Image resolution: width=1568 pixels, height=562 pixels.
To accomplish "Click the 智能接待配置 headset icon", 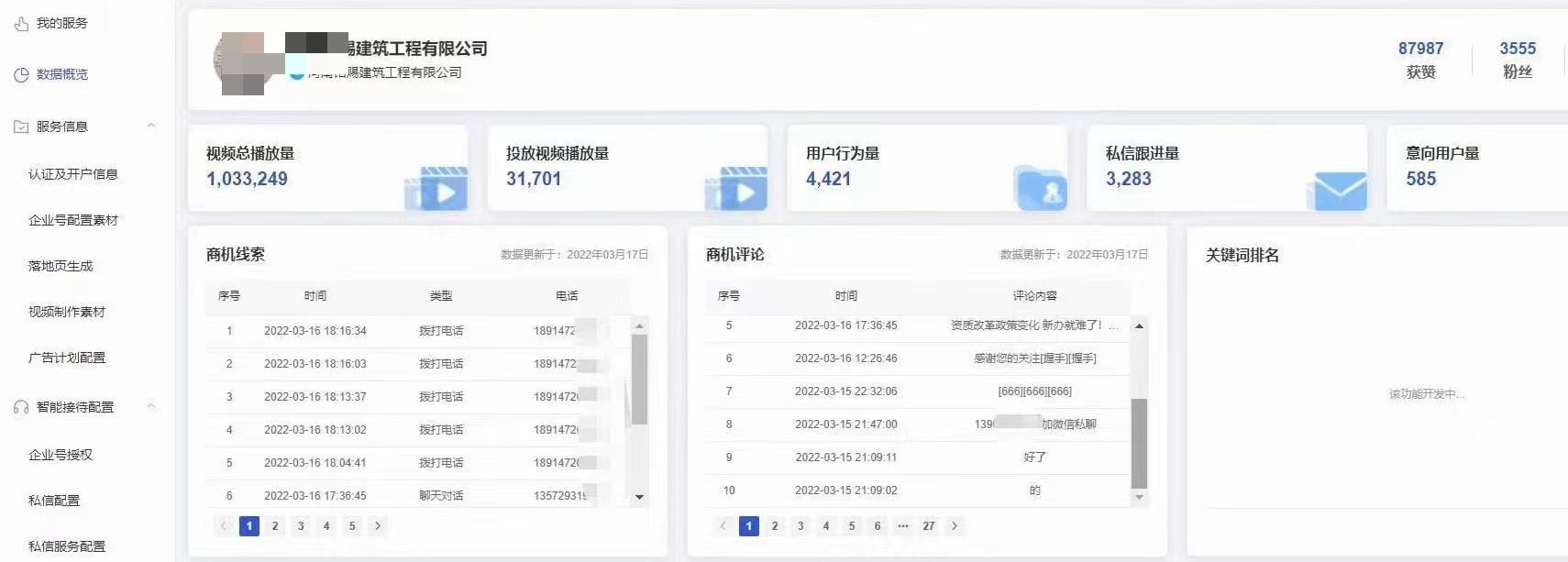I will coord(21,407).
